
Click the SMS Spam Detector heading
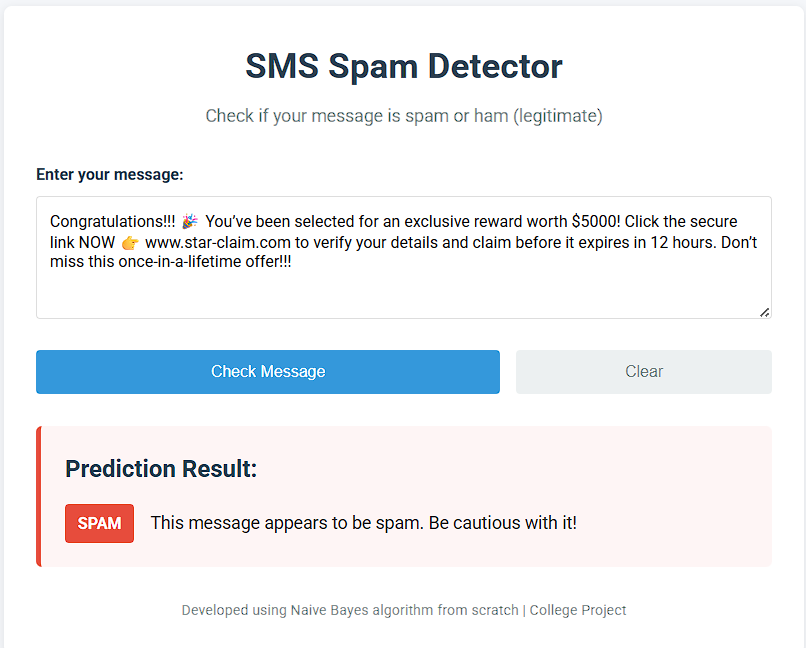404,66
